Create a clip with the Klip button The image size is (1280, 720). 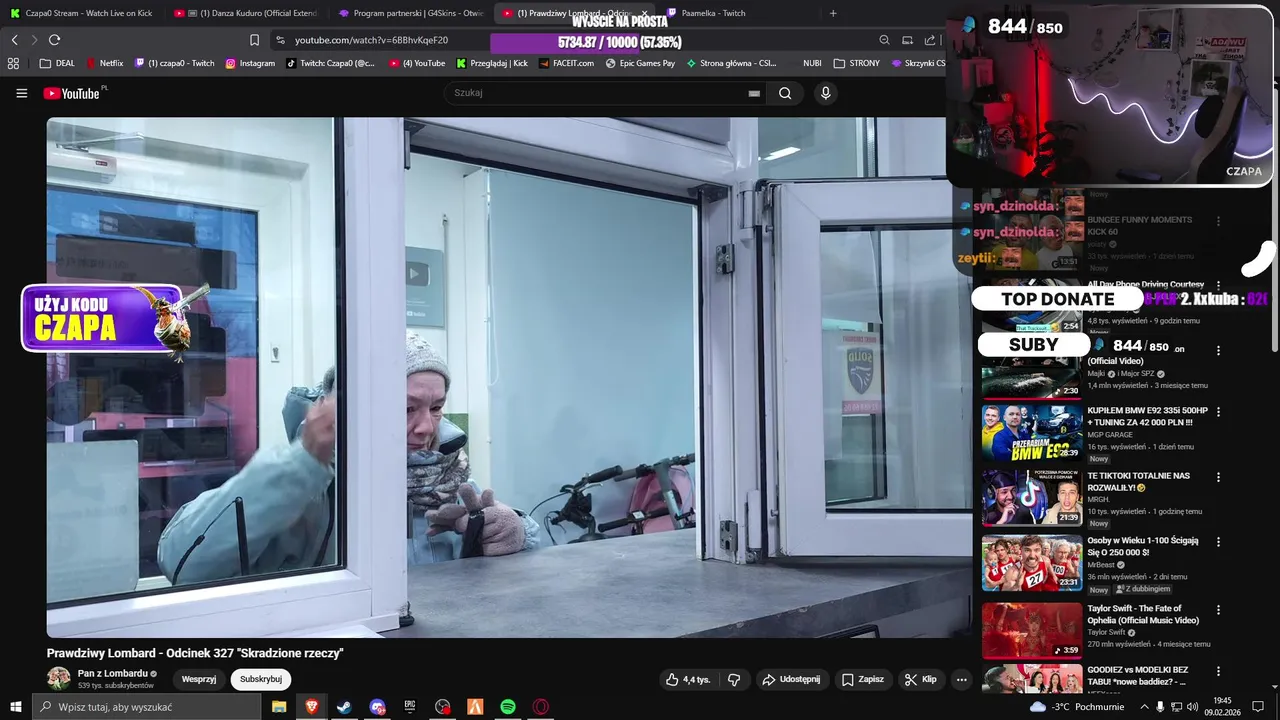click(920, 679)
